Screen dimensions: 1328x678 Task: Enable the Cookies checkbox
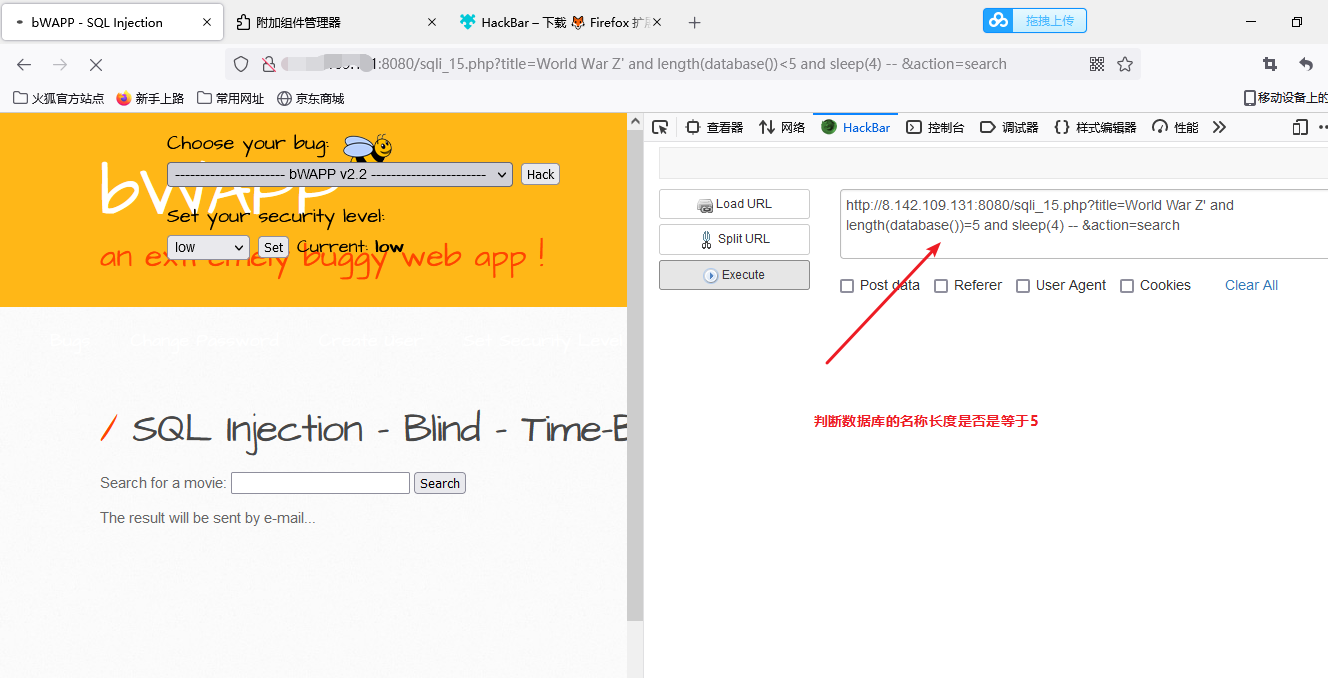pyautogui.click(x=1127, y=286)
